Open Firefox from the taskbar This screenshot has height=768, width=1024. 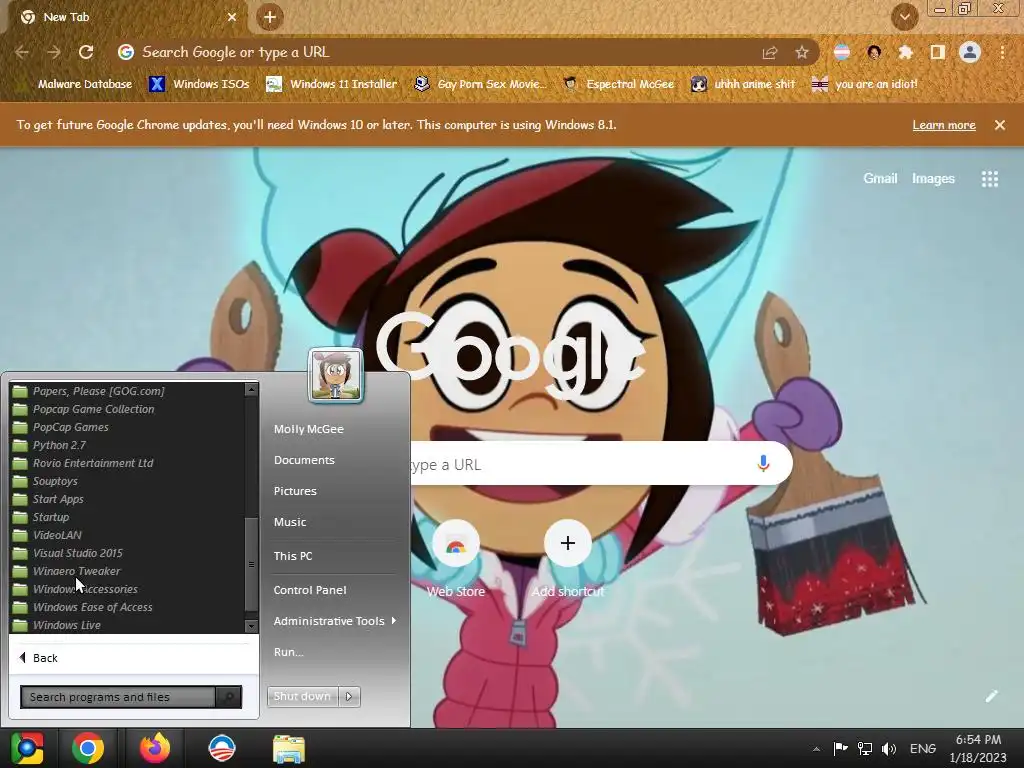[x=155, y=748]
